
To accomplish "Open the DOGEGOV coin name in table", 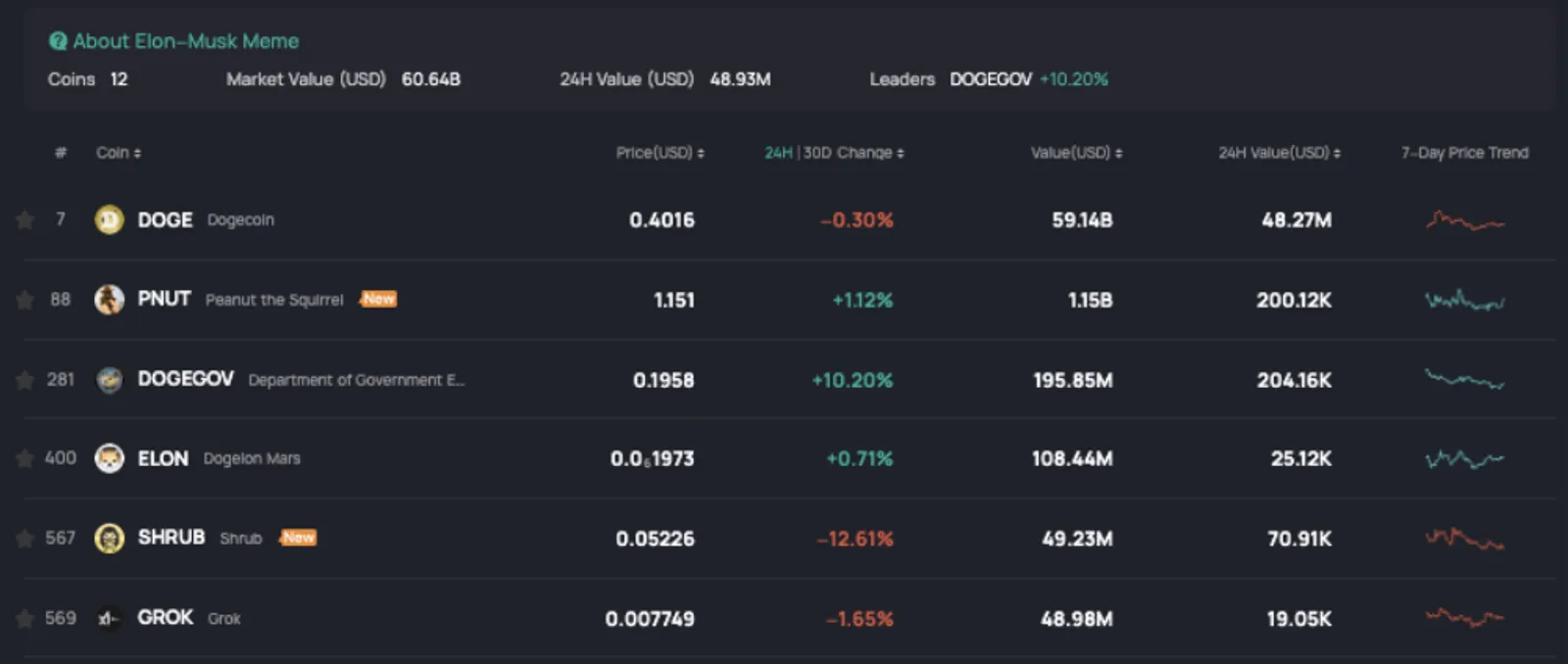I will tap(185, 379).
